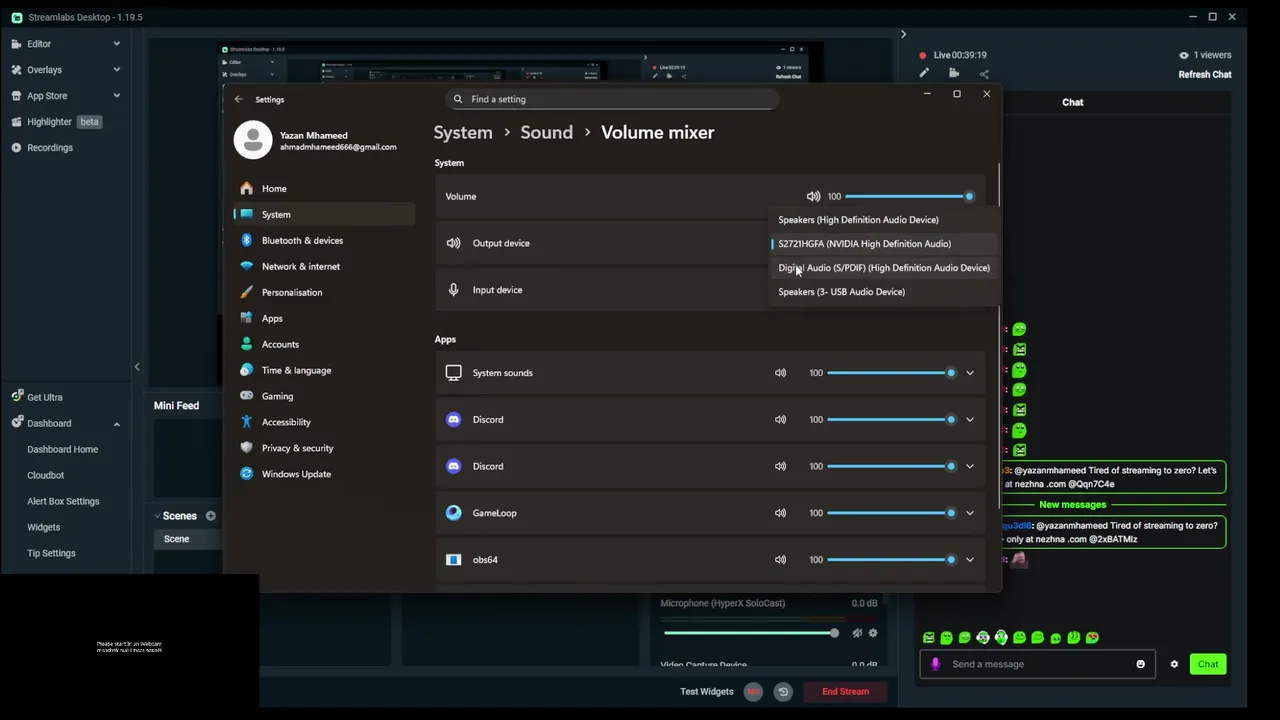Expand obs64 mixer options

[969, 560]
